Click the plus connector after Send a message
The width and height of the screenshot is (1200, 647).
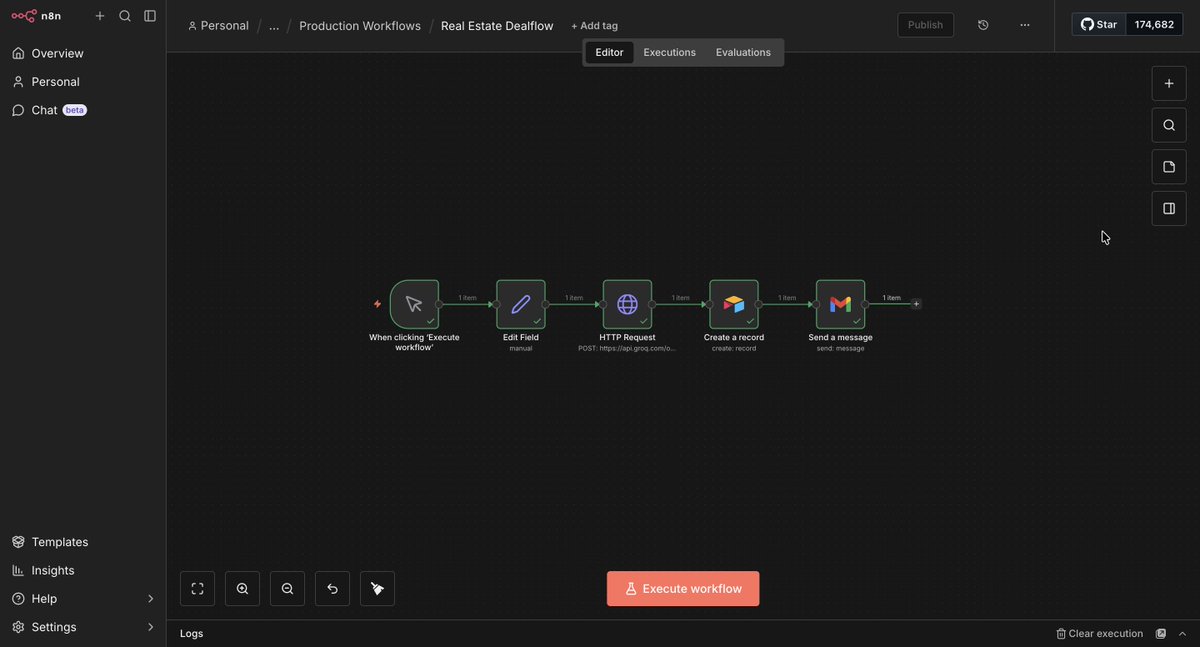[916, 304]
